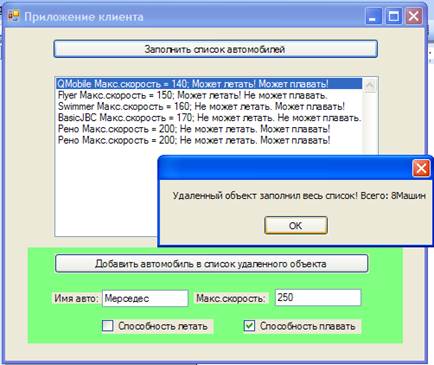Viewport: 434px width, 365px height.
Task: Click 'Добавить автомобиль в список удаленного объекта' button
Action: pos(211,264)
